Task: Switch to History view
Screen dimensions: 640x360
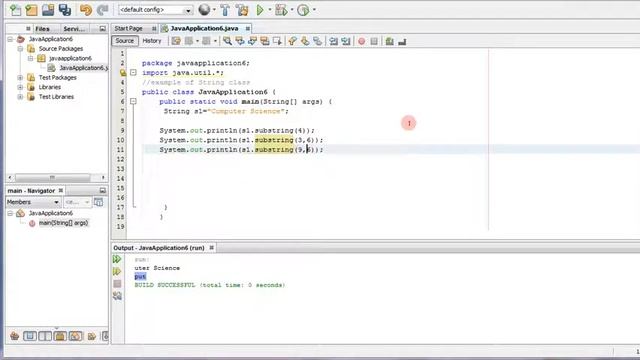Action: click(x=152, y=41)
